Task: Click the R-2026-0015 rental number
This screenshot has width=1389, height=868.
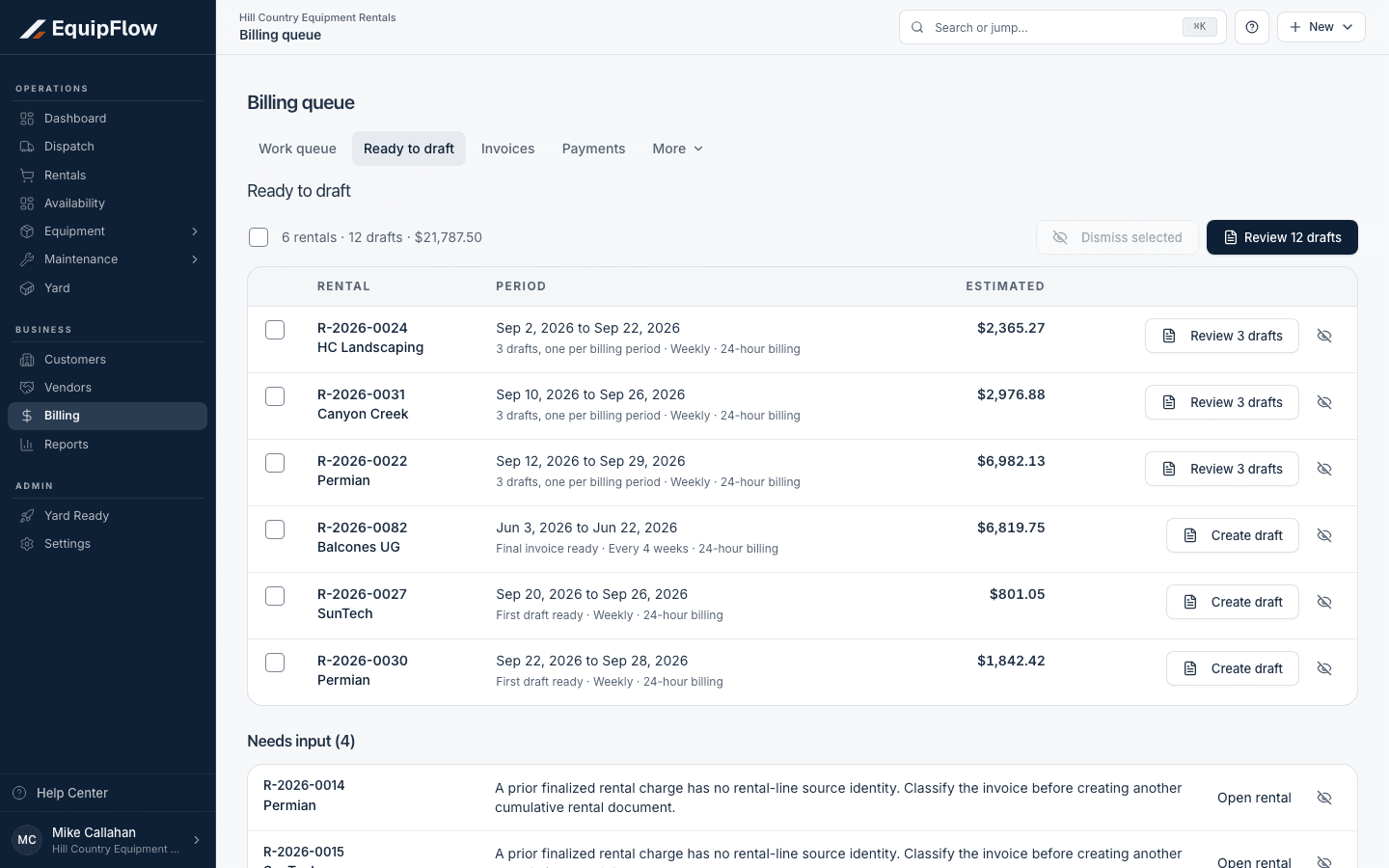Action: 304,852
